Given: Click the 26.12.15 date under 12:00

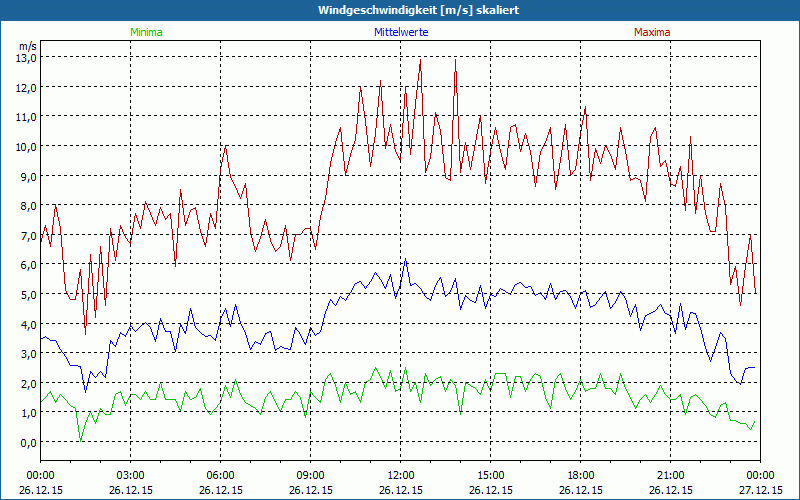Looking at the screenshot, I should (401, 490).
